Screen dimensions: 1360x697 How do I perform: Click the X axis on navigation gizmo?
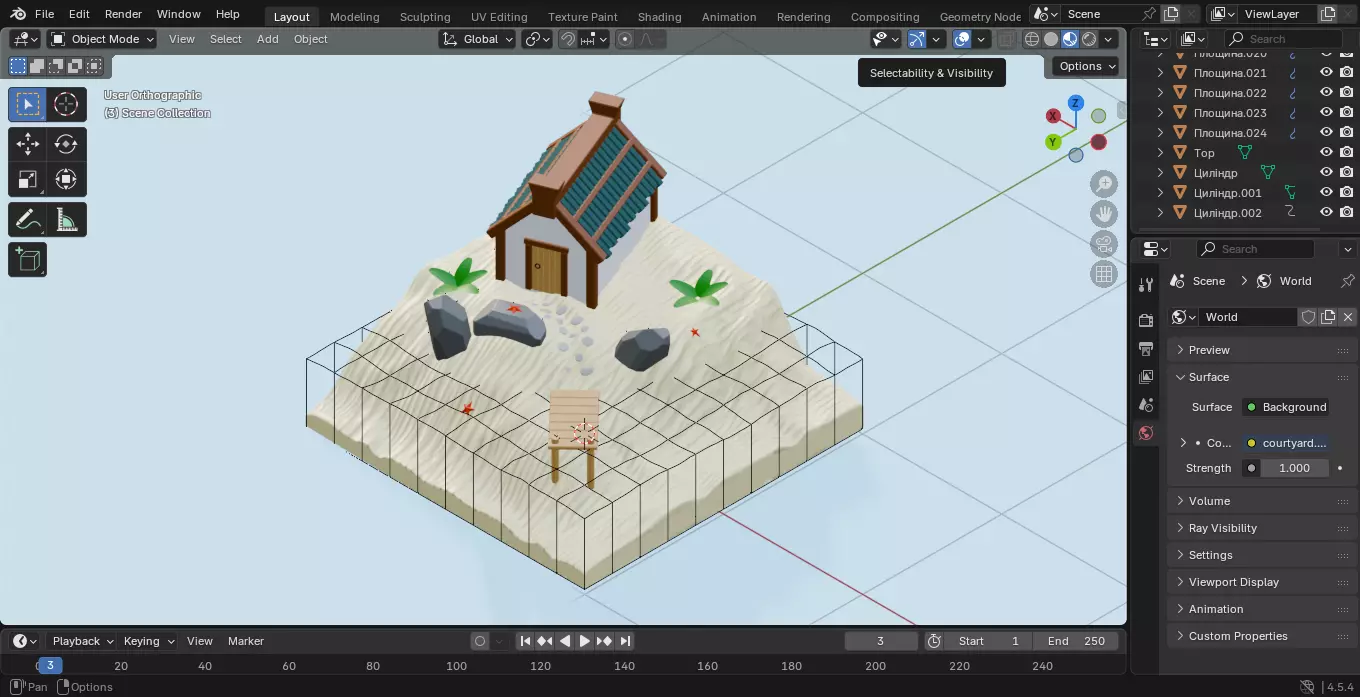1053,116
